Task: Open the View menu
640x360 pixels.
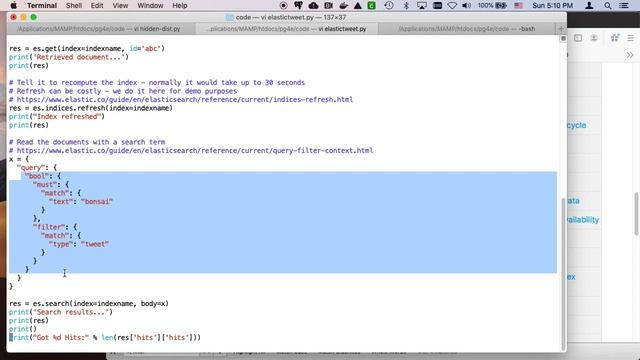Action: [120, 5]
